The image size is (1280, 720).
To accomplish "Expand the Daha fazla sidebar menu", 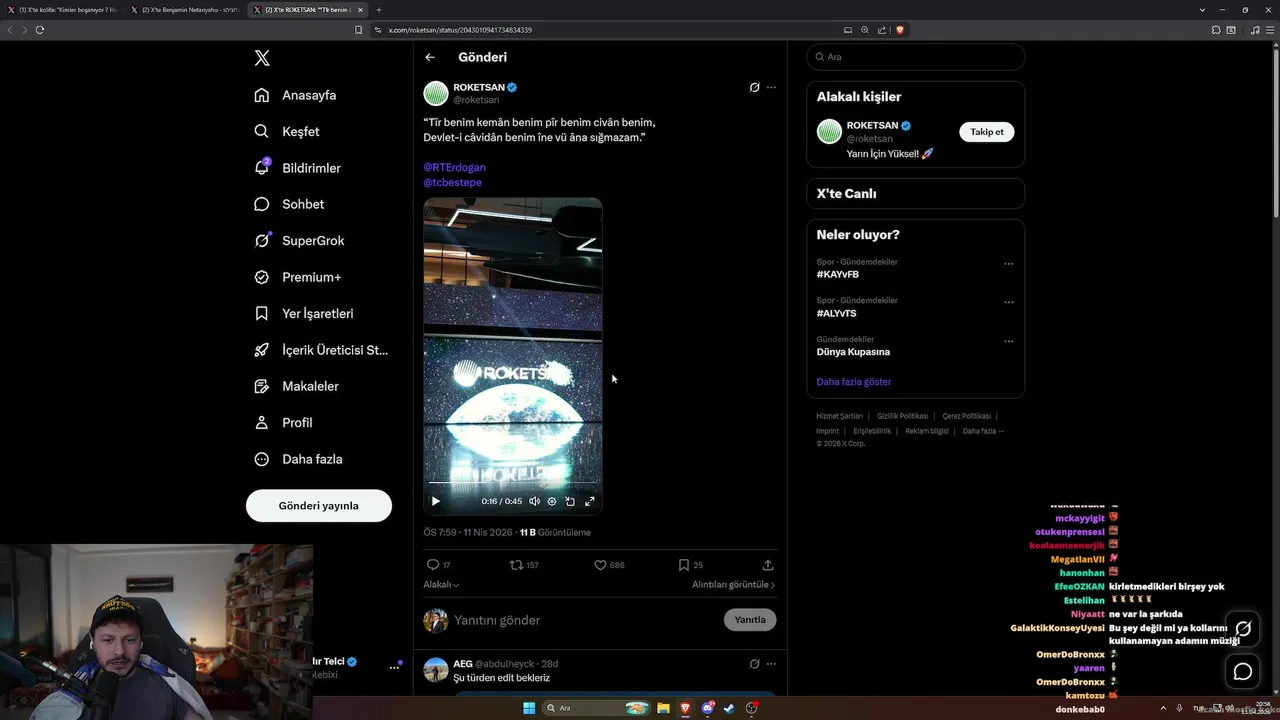I will (x=298, y=459).
